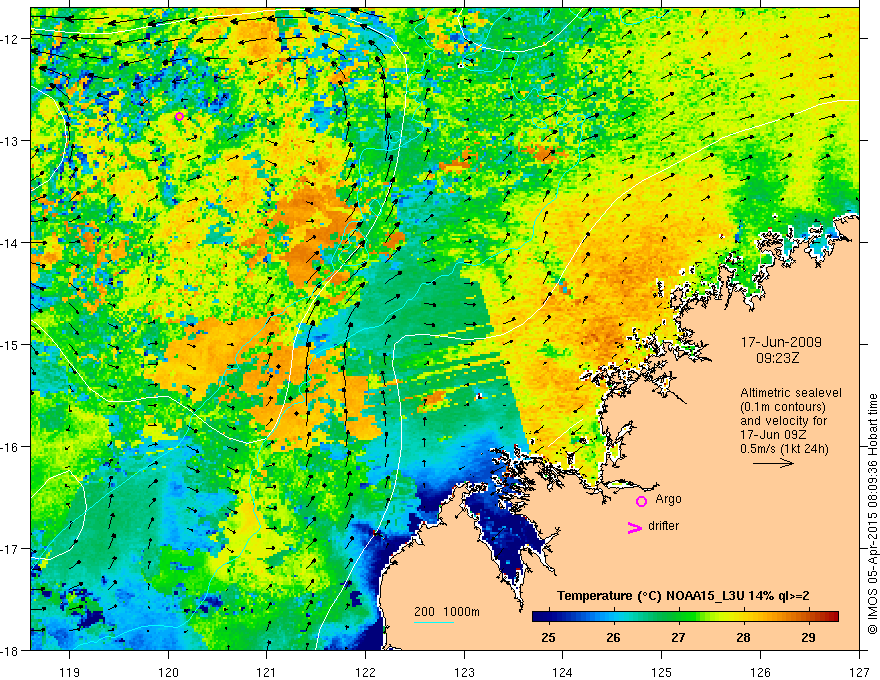Image resolution: width=880 pixels, height=680 pixels.
Task: Click the longitude axis label '125'
Action: [662, 672]
